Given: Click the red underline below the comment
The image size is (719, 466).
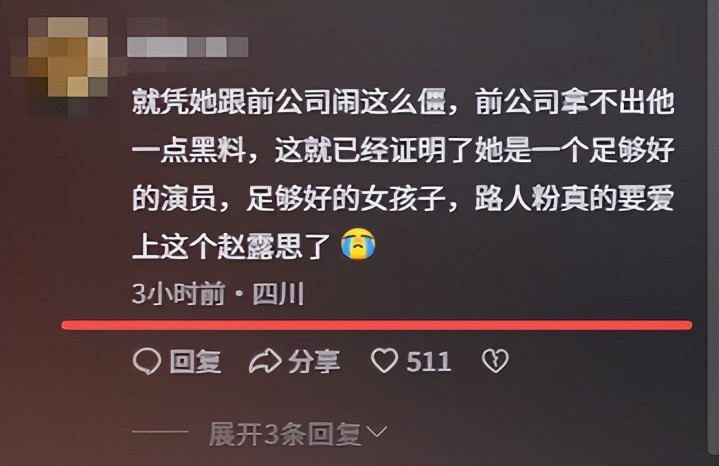Looking at the screenshot, I should tap(377, 325).
